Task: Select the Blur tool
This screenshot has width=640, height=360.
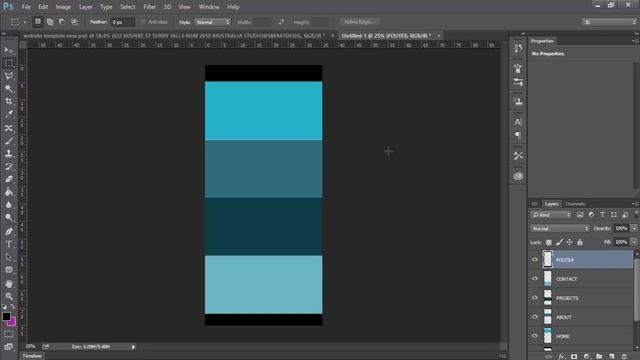Action: click(x=9, y=205)
